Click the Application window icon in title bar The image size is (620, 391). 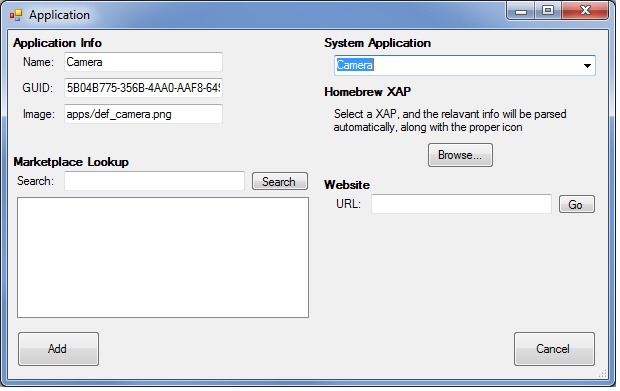[x=16, y=15]
